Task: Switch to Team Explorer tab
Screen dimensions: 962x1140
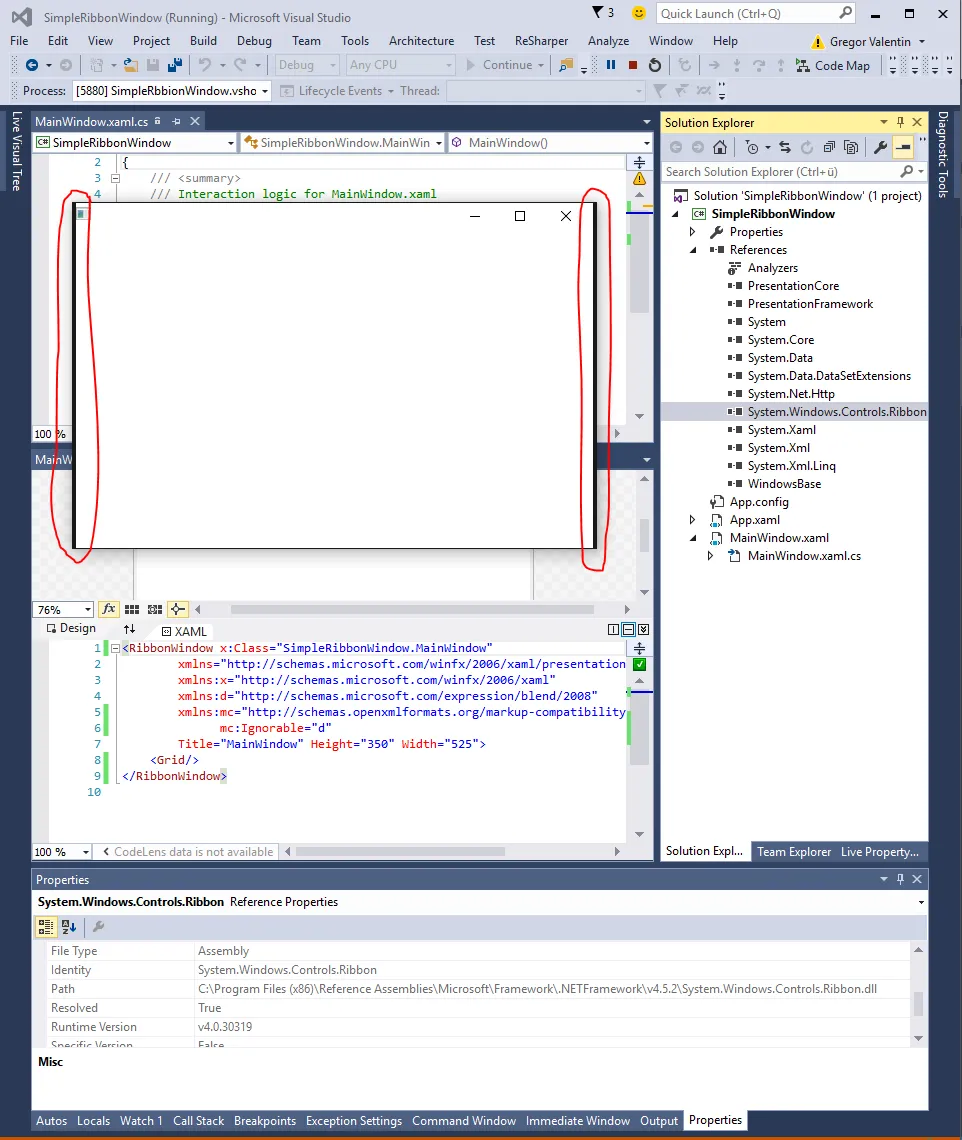Action: tap(793, 851)
